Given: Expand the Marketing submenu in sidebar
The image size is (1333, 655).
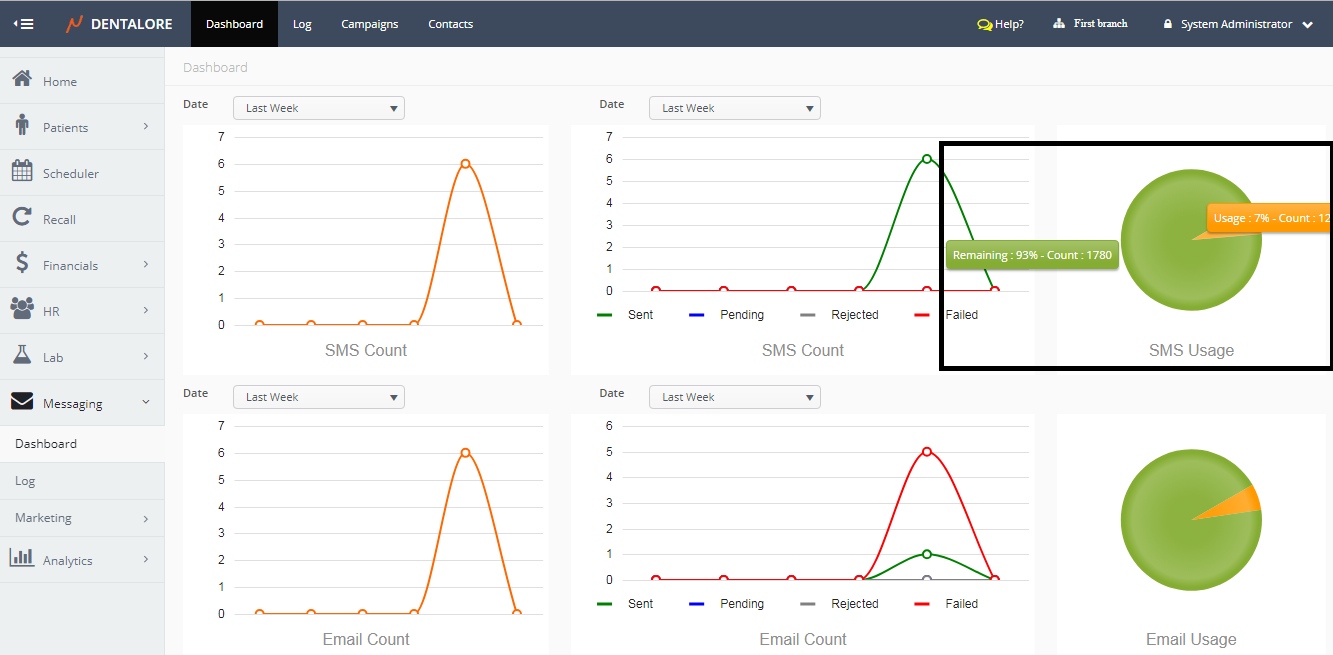Looking at the screenshot, I should point(82,518).
